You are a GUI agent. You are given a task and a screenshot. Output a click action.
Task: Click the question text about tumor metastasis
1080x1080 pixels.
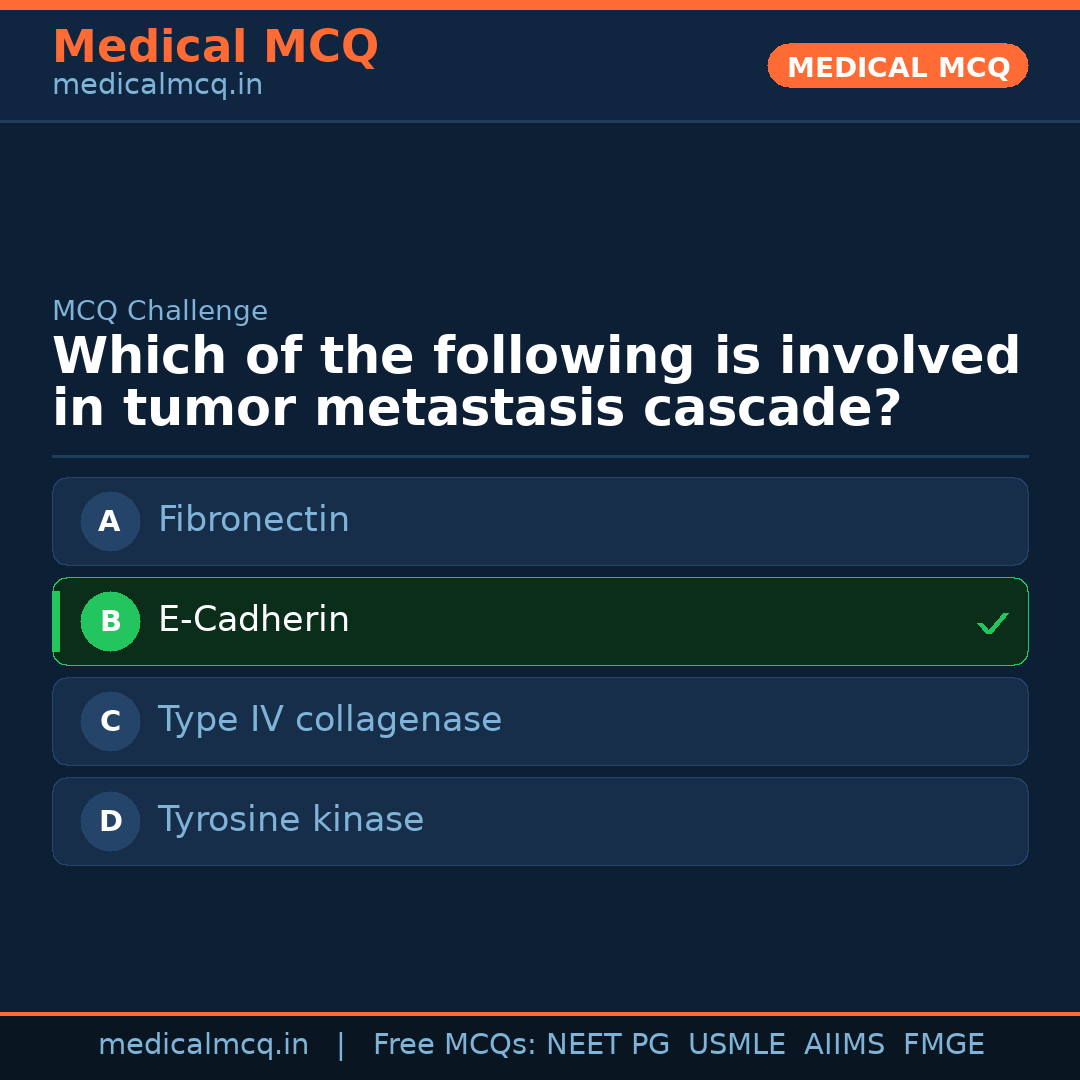point(535,380)
